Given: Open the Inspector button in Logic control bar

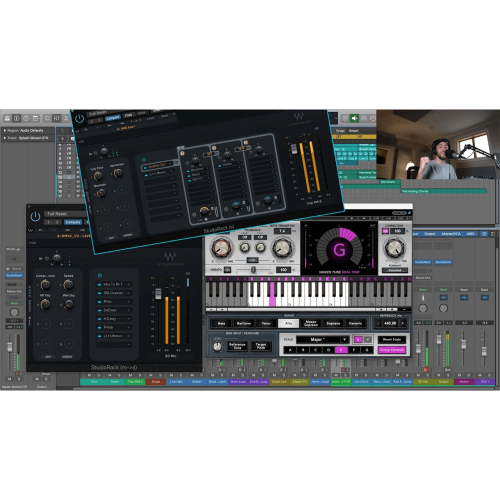Looking at the screenshot, I should (16, 118).
